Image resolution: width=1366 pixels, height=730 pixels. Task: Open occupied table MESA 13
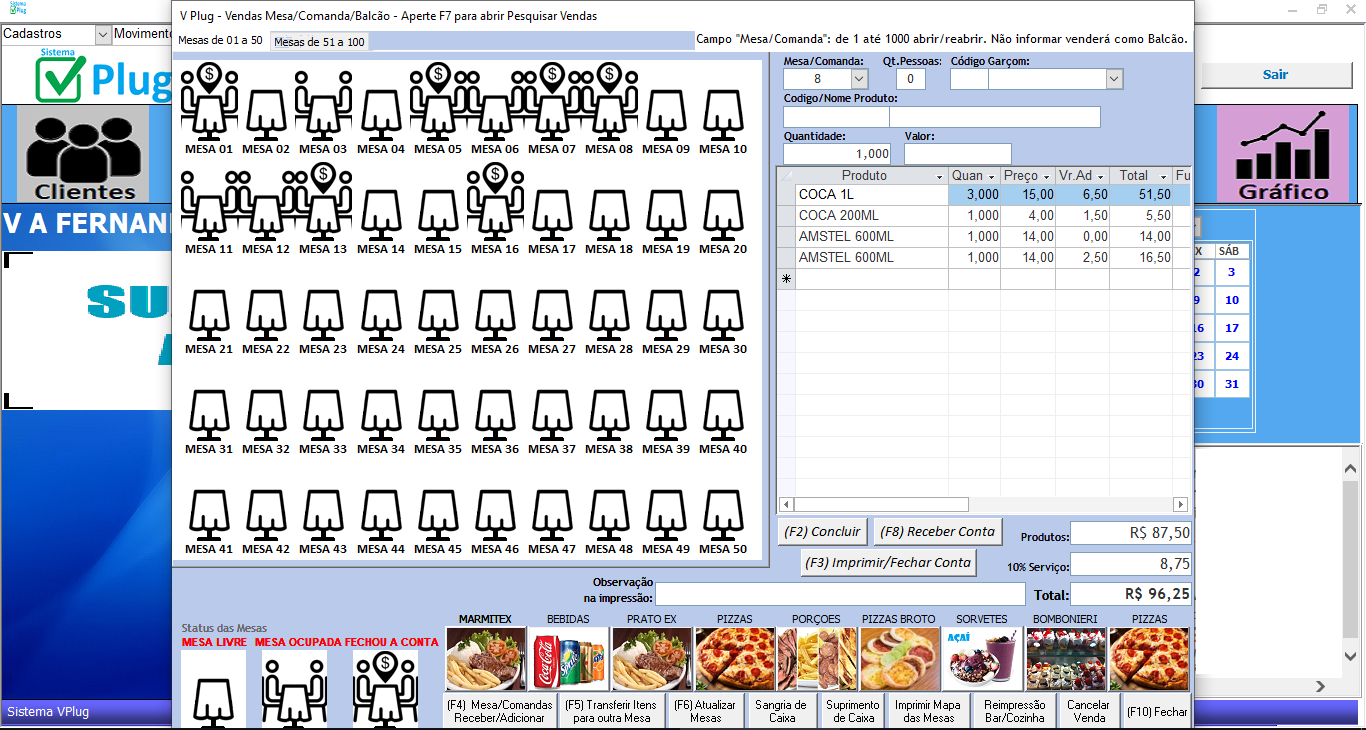[322, 207]
